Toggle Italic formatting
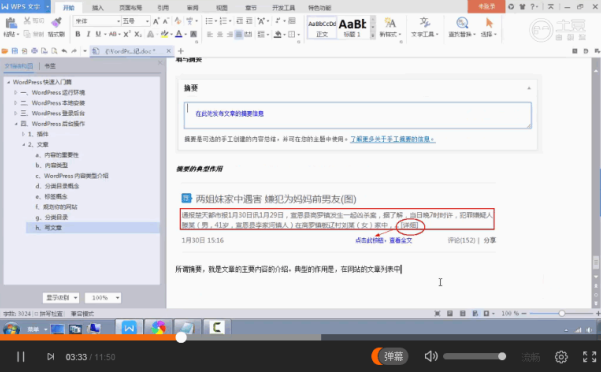 pos(88,34)
